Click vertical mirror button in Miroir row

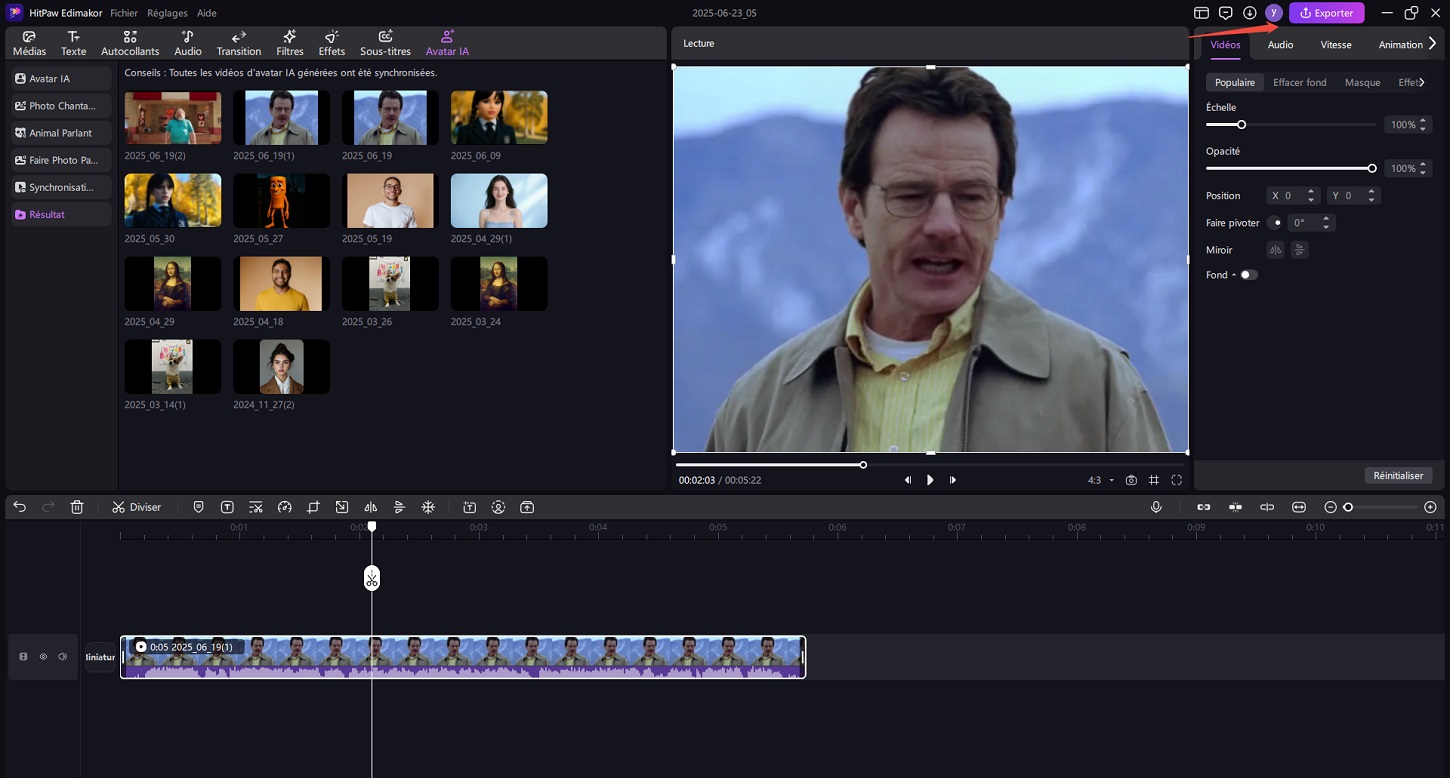pyautogui.click(x=1299, y=250)
